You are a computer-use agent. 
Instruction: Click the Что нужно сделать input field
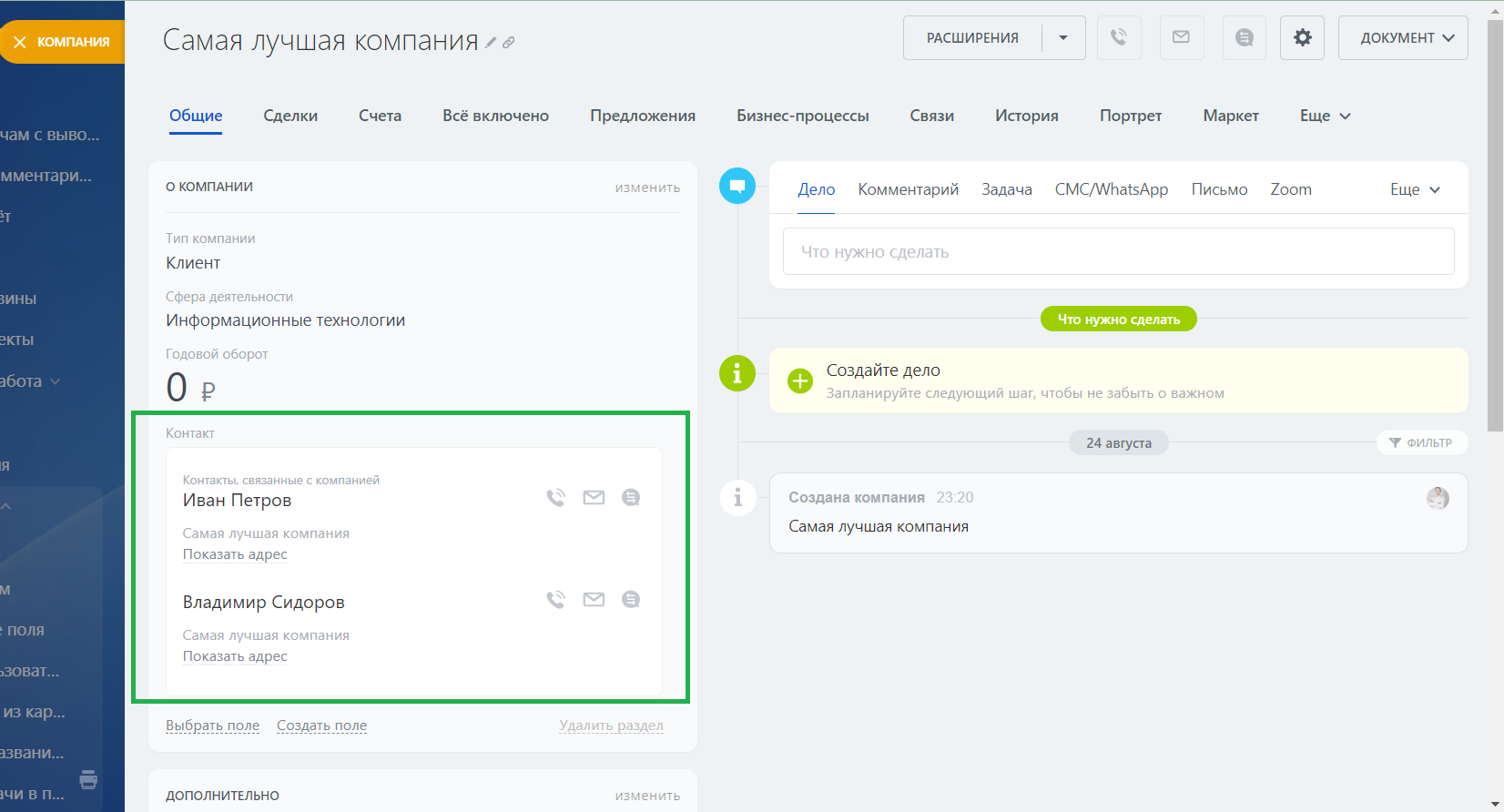point(1118,251)
